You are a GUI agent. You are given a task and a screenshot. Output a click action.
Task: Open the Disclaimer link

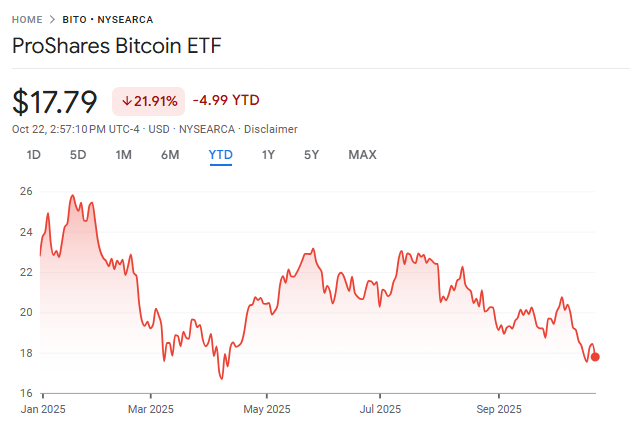(270, 129)
